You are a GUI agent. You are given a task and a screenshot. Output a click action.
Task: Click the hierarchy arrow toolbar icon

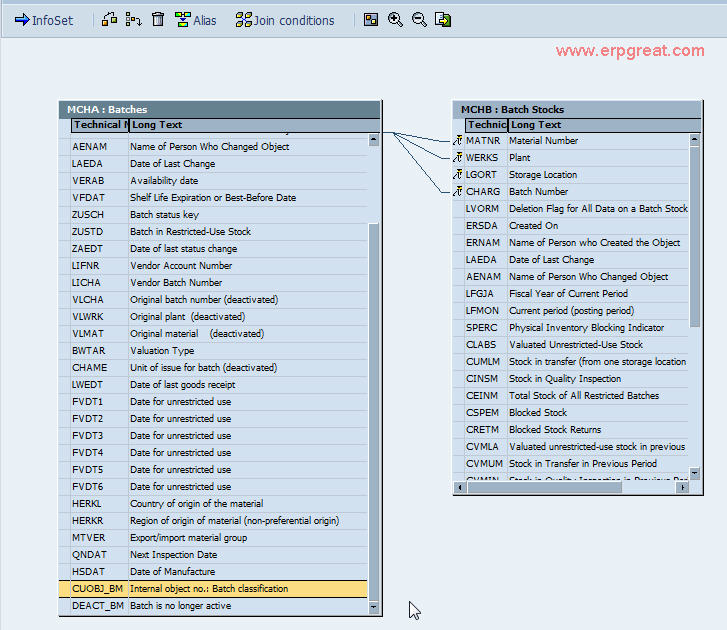[134, 19]
